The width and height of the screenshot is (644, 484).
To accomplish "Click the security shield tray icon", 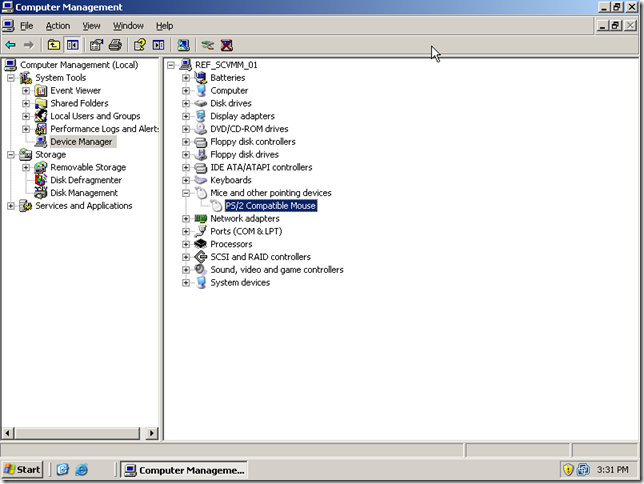I will click(568, 469).
